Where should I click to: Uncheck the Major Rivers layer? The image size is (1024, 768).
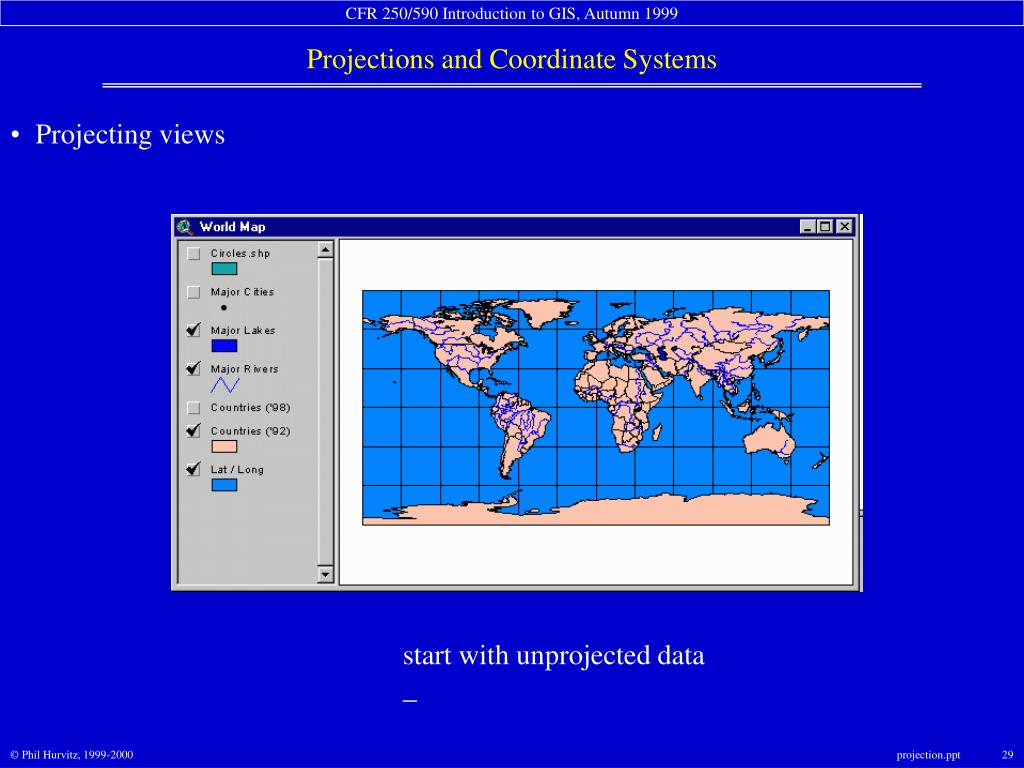[x=193, y=369]
